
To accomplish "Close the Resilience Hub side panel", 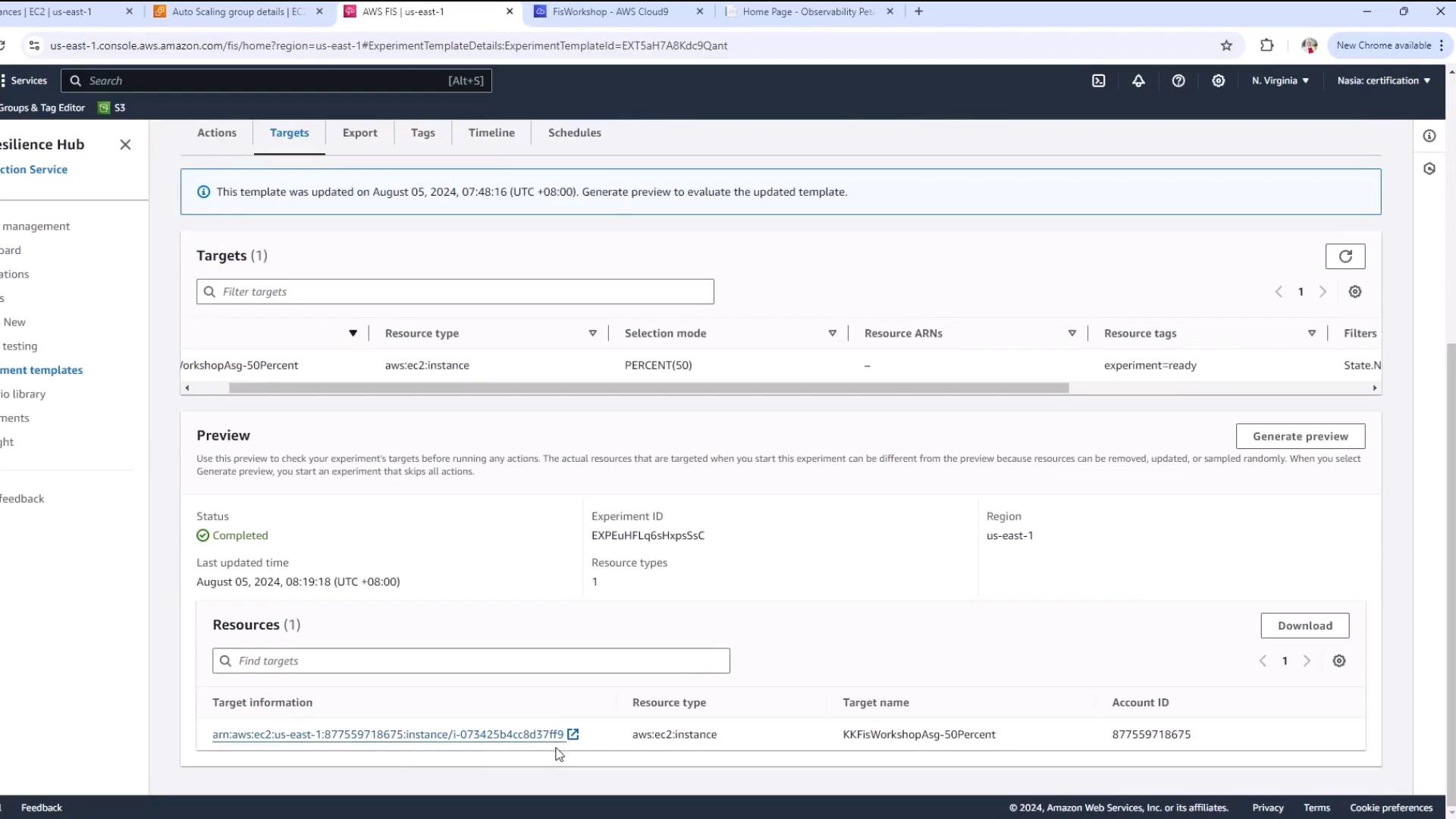I will click(x=125, y=144).
